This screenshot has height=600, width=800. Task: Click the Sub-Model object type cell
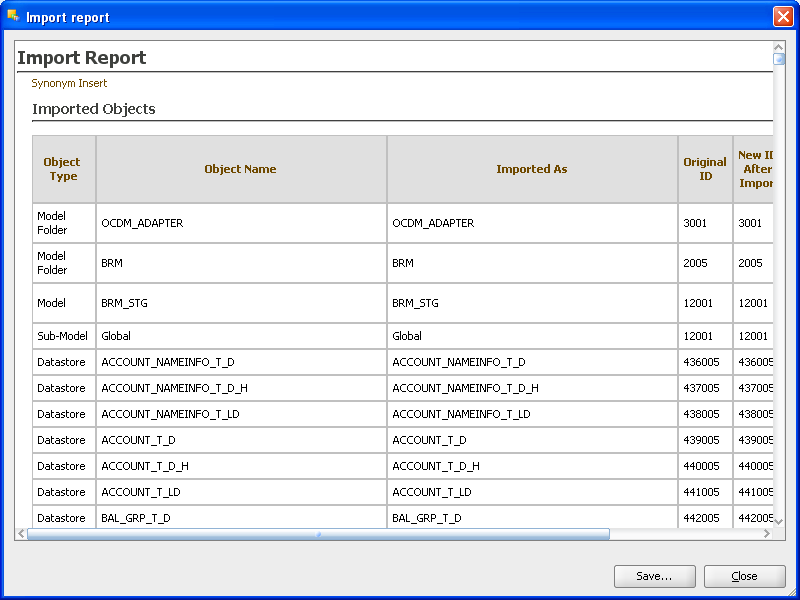pos(62,336)
